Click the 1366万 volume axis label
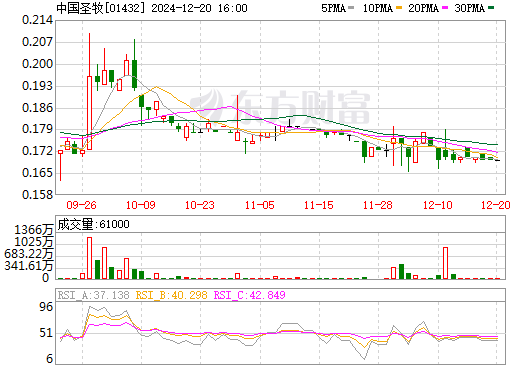 click(33, 230)
